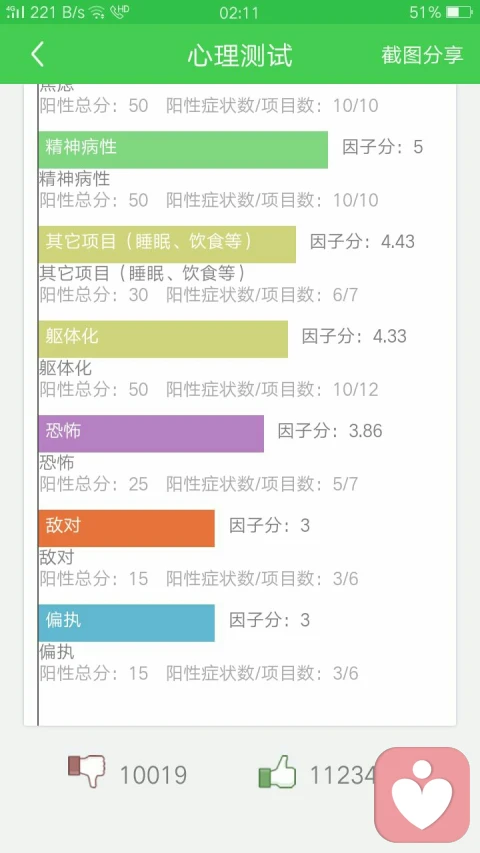Tap the thumbs down icon
Viewport: 480px width, 853px height.
coord(86,770)
